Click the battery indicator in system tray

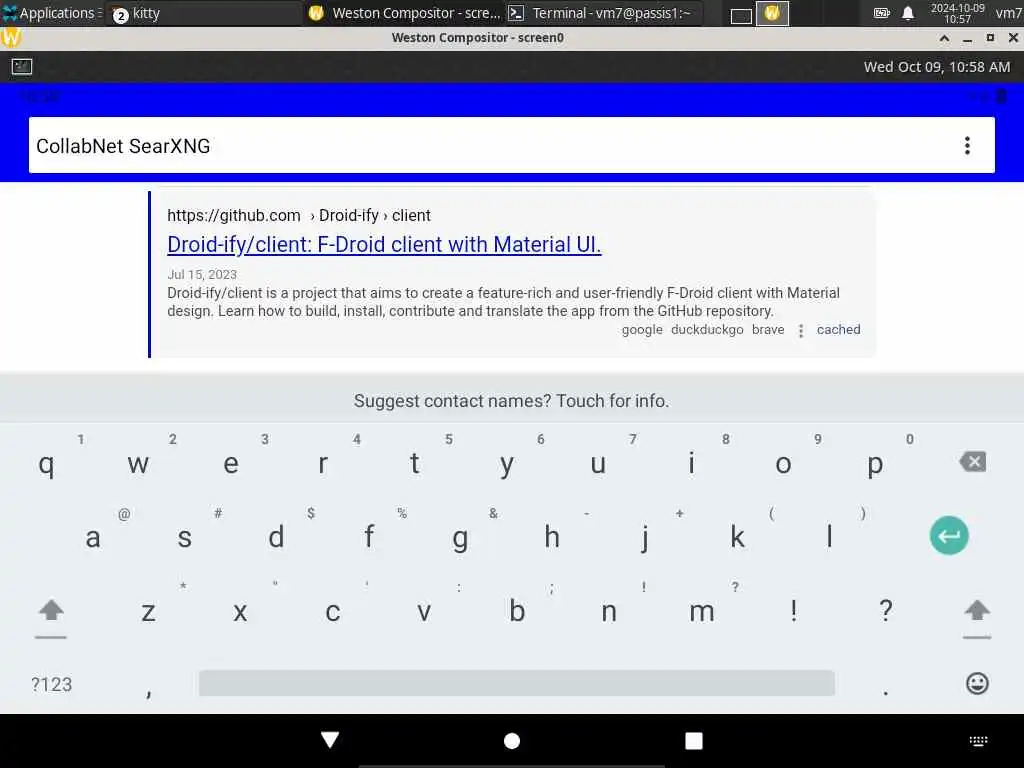click(882, 13)
